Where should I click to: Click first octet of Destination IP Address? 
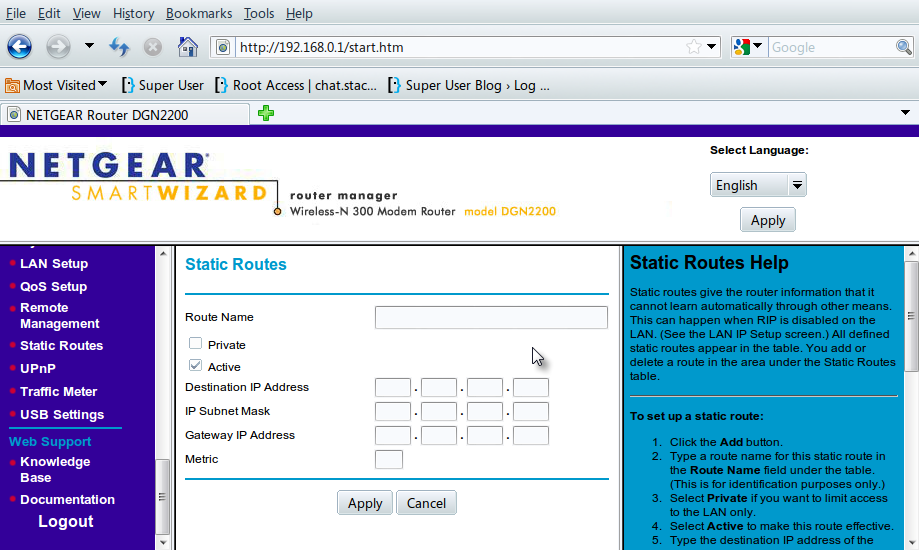click(x=393, y=388)
